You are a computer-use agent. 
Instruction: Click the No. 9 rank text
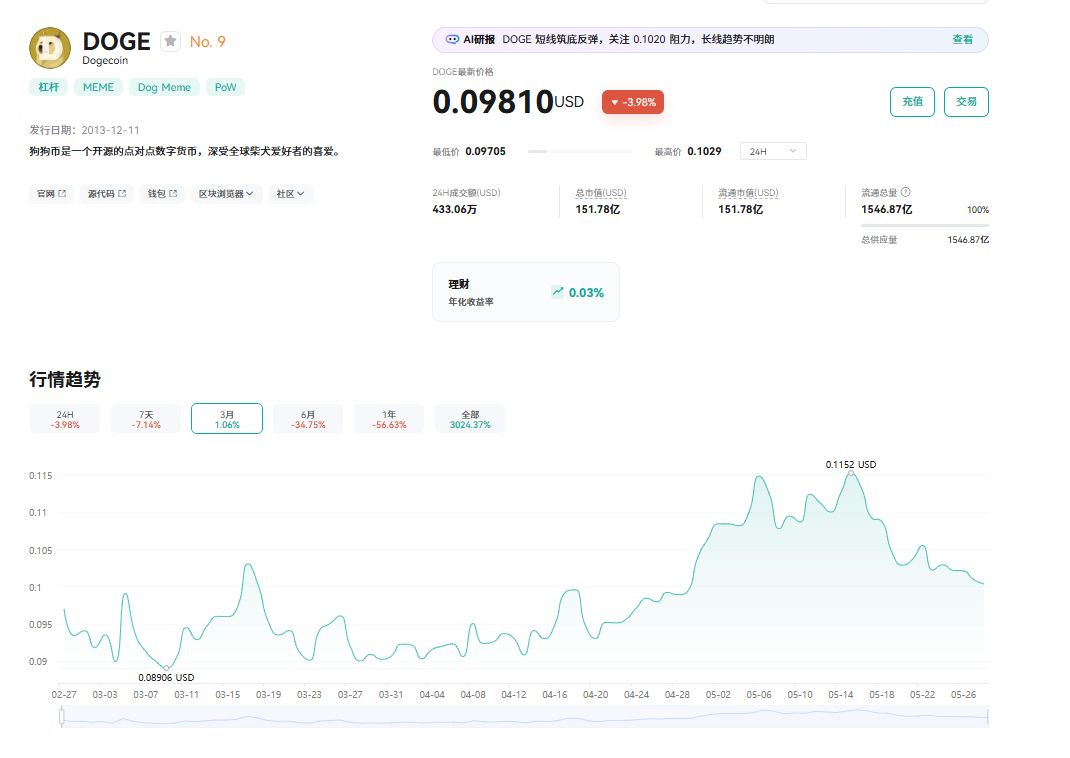point(207,42)
